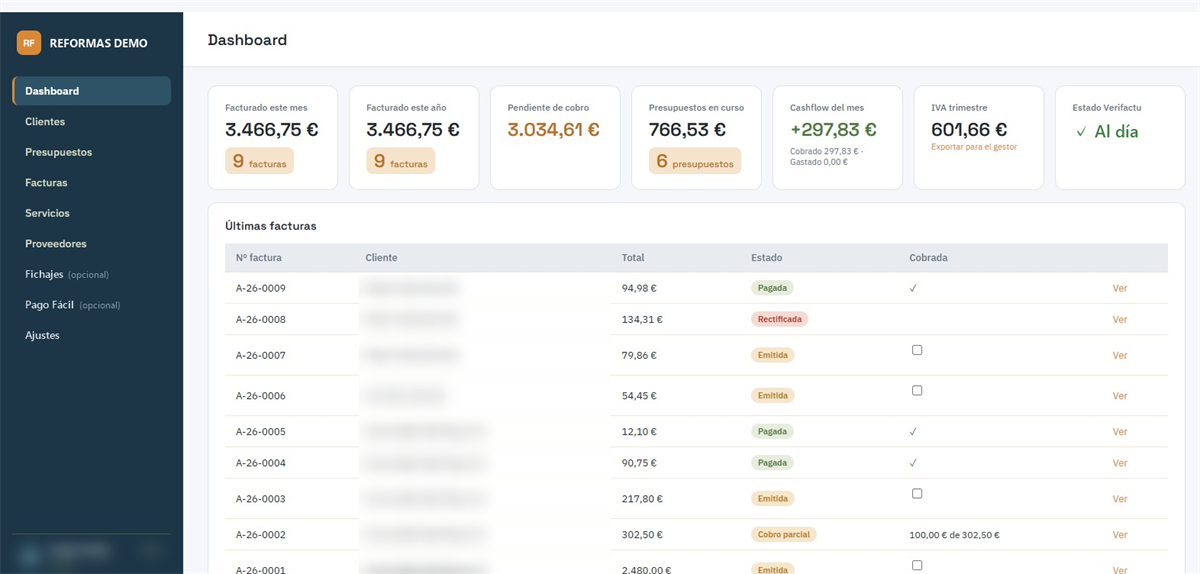This screenshot has width=1200, height=574.
Task: Click the orange RF logo icon
Action: pyautogui.click(x=29, y=43)
